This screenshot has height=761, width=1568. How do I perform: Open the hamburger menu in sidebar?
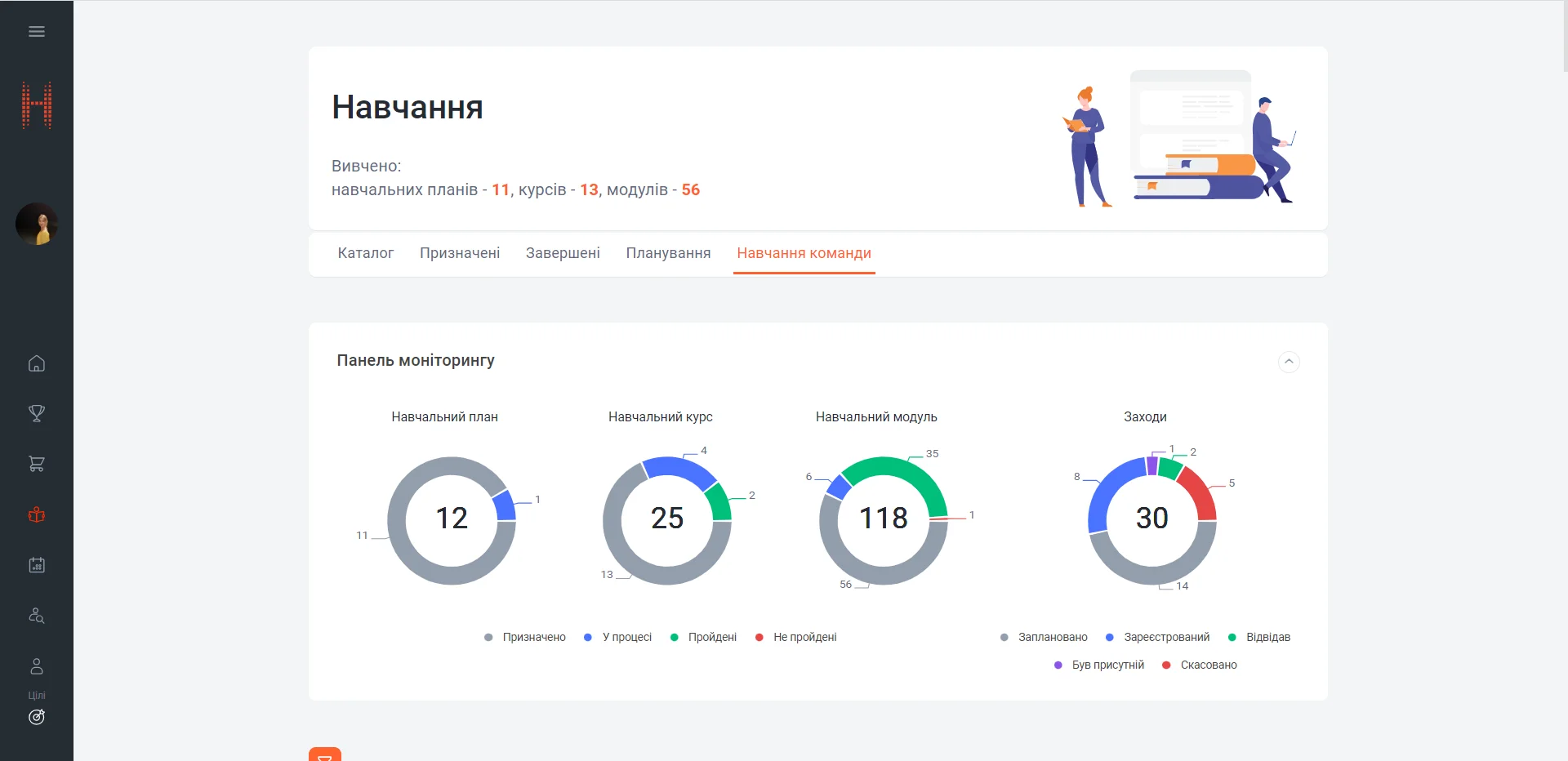37,32
